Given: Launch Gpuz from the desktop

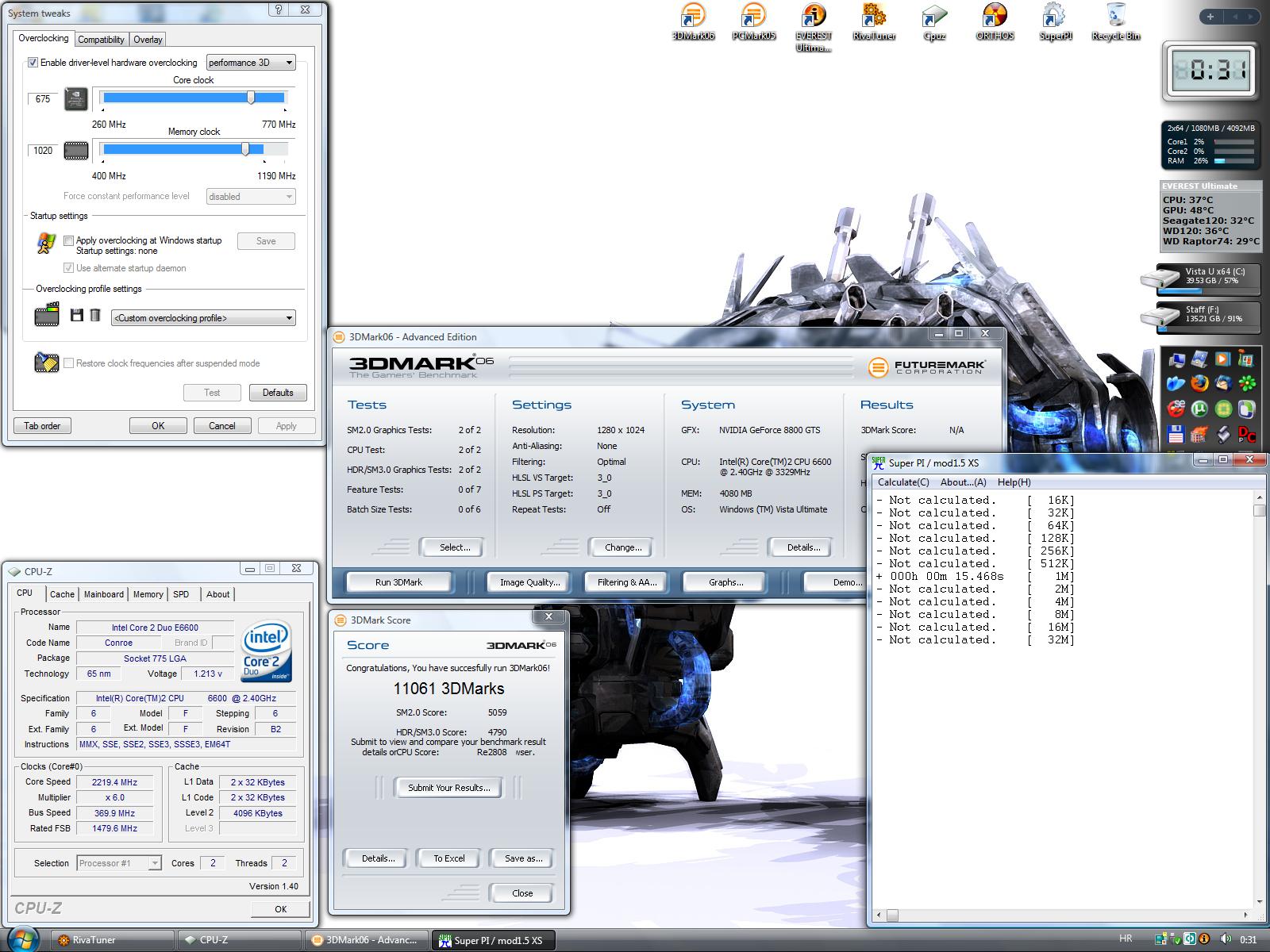Looking at the screenshot, I should tap(934, 22).
